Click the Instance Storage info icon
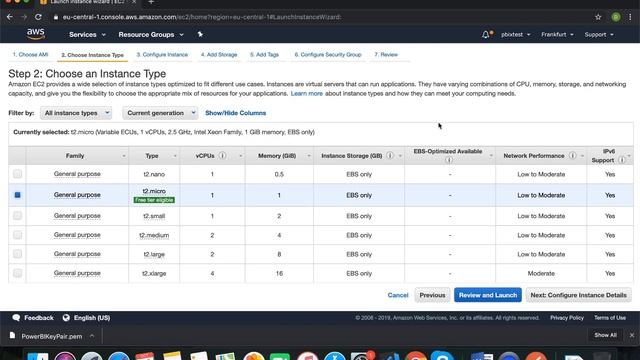Screen dimensions: 640x360 390,156
